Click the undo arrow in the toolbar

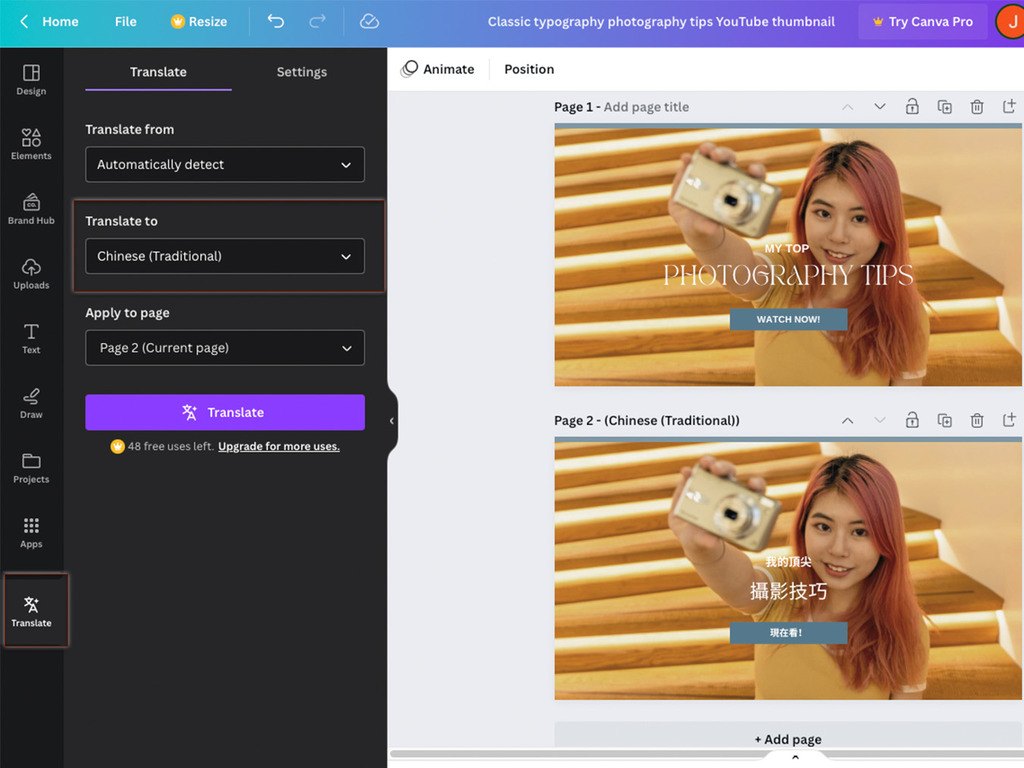[x=275, y=20]
